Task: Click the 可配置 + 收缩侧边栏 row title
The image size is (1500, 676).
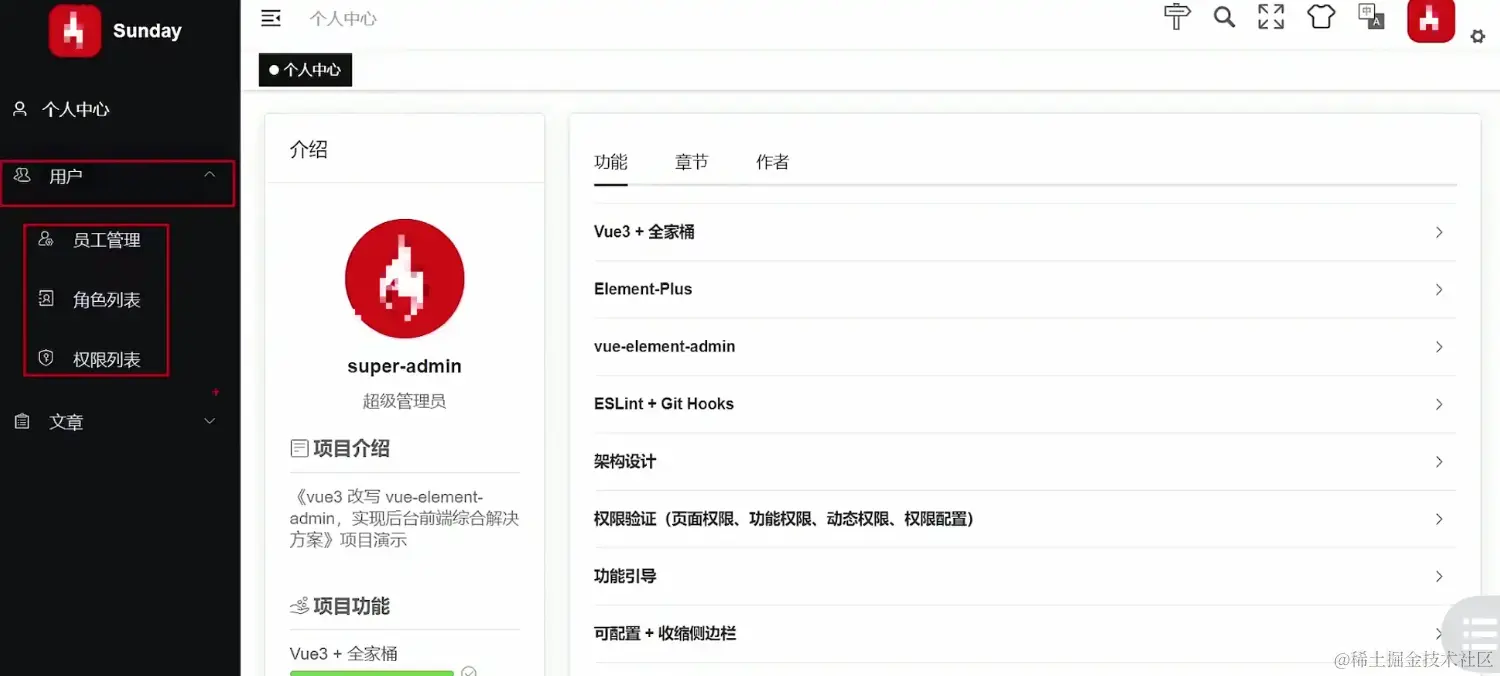Action: coord(665,633)
